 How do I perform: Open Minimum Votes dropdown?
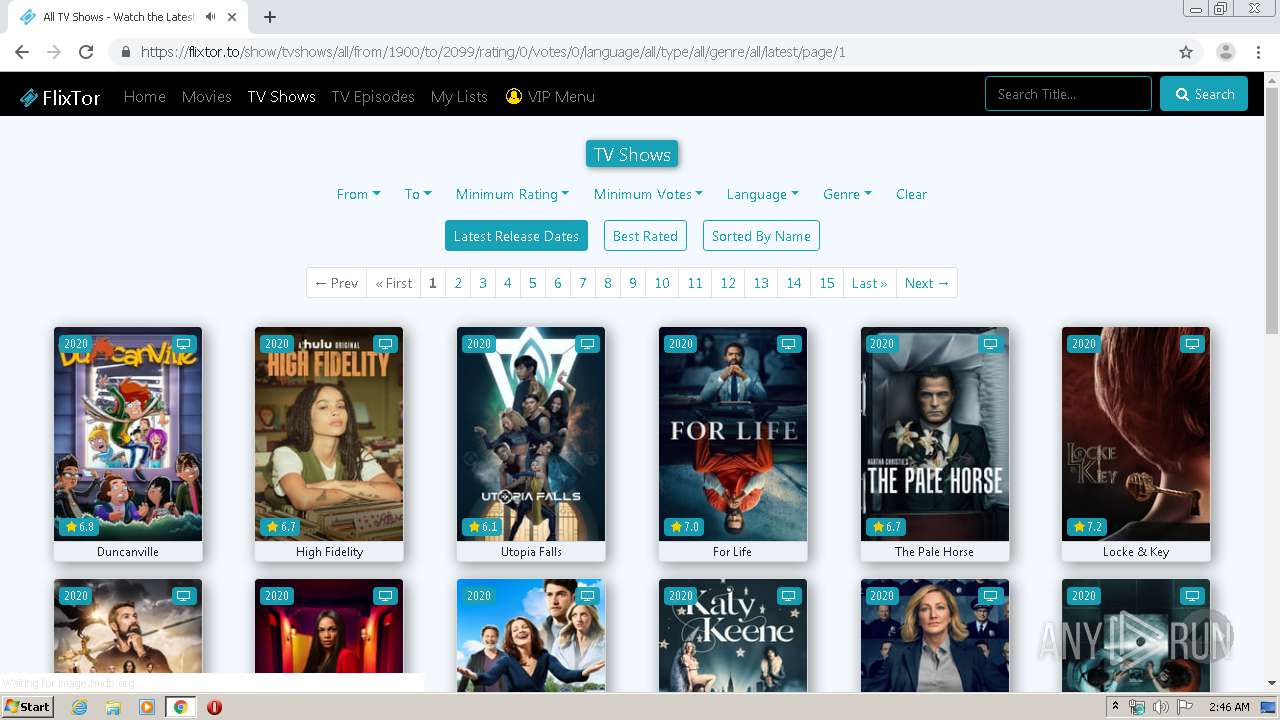point(648,194)
